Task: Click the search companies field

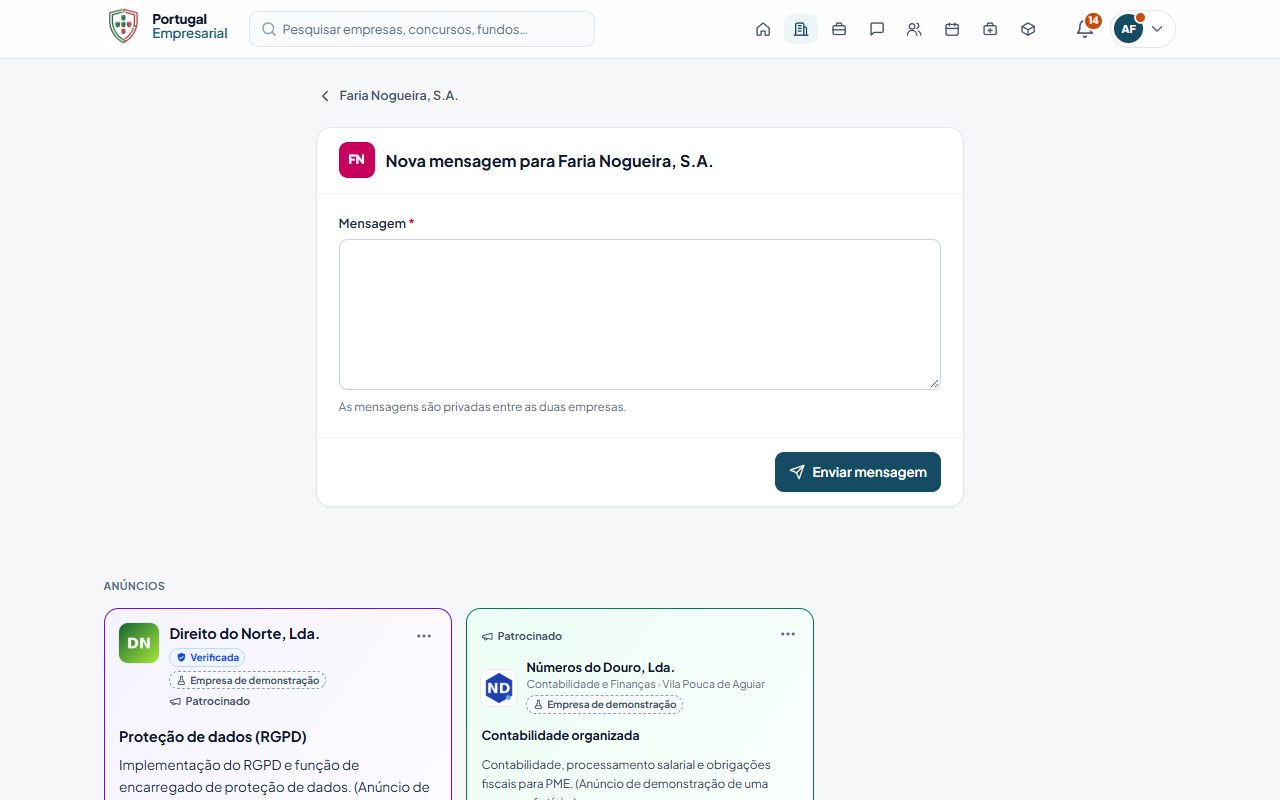Action: 422,29
